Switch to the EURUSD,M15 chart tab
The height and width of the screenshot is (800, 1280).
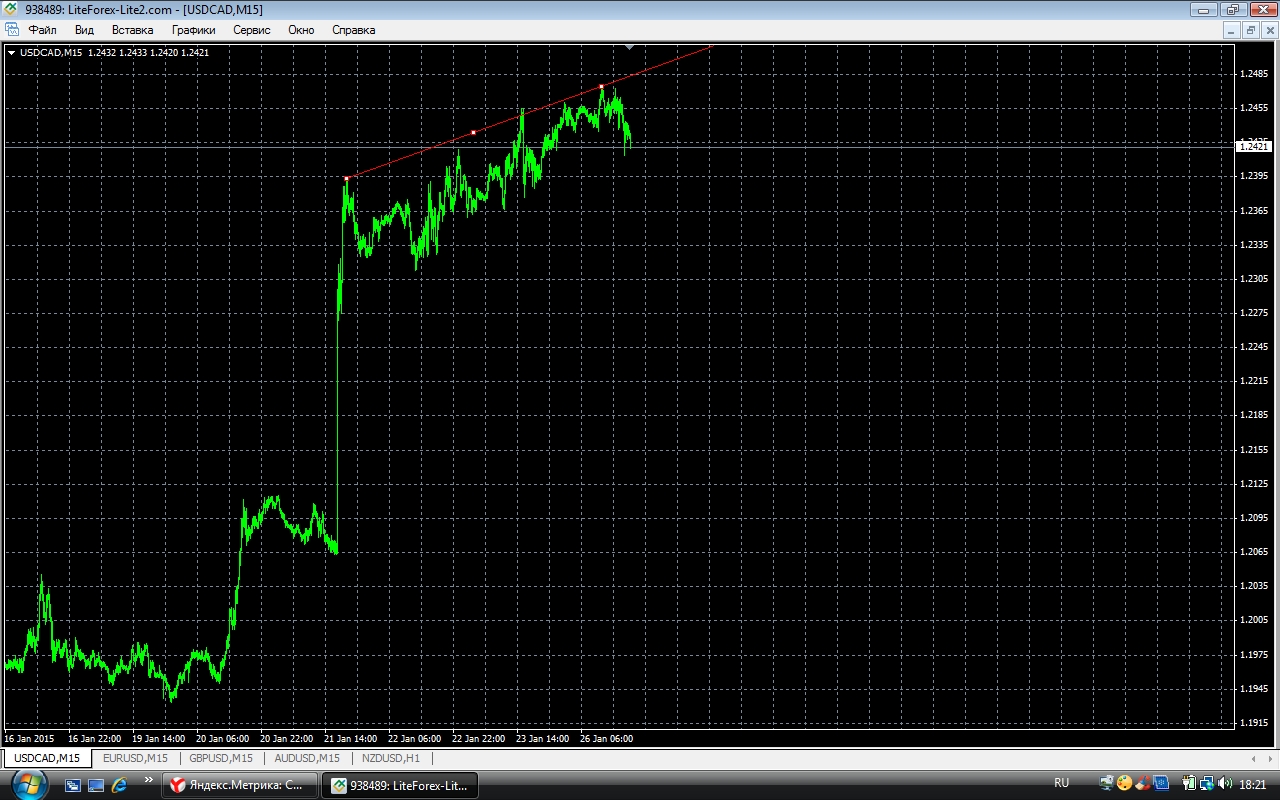pos(135,758)
